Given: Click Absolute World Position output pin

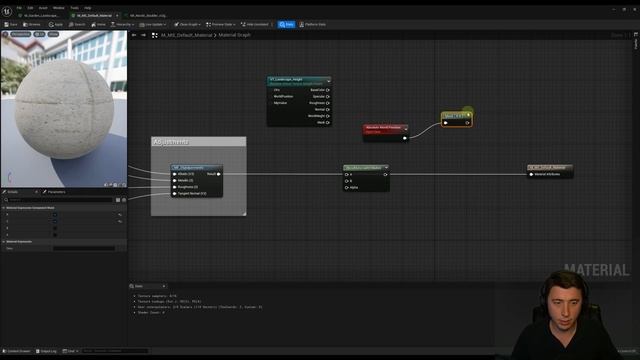Looking at the screenshot, I should (x=404, y=138).
